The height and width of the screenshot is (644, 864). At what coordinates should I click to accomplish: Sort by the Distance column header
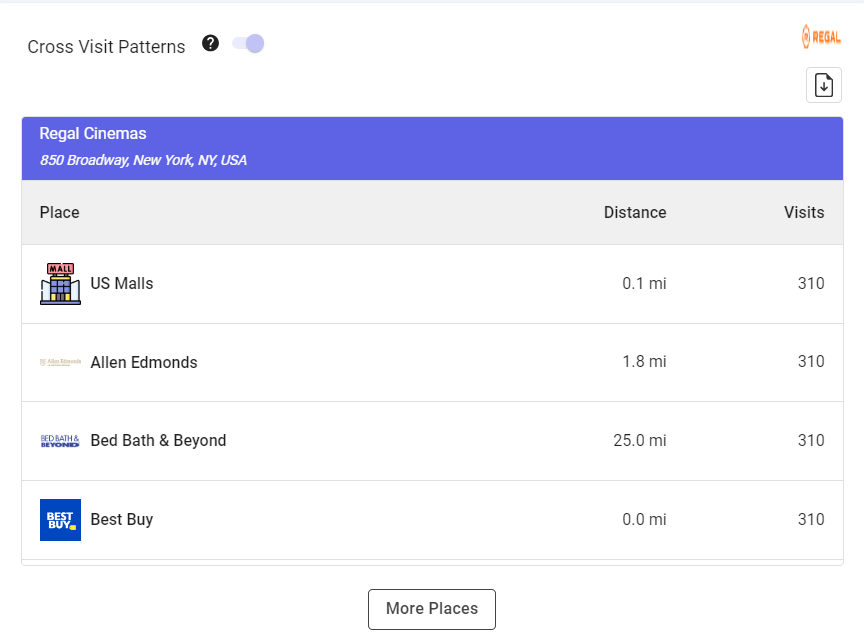pos(634,212)
